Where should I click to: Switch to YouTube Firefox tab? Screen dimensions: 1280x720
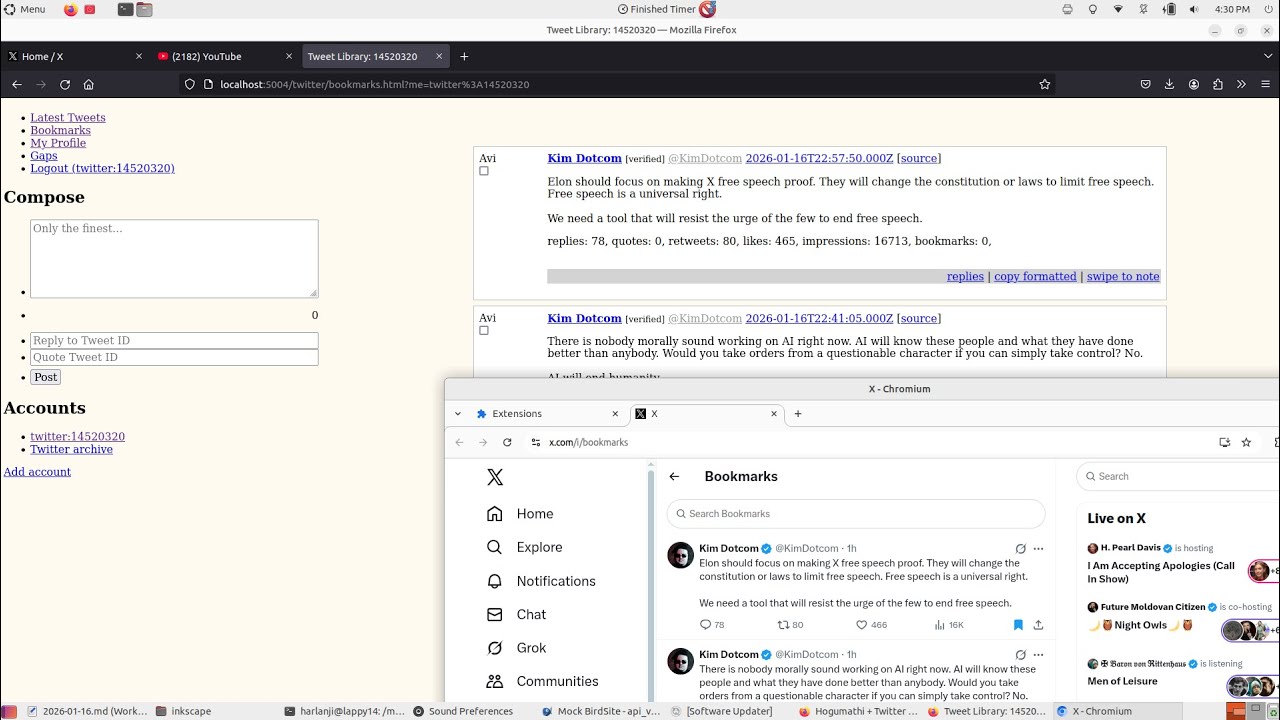click(x=225, y=57)
